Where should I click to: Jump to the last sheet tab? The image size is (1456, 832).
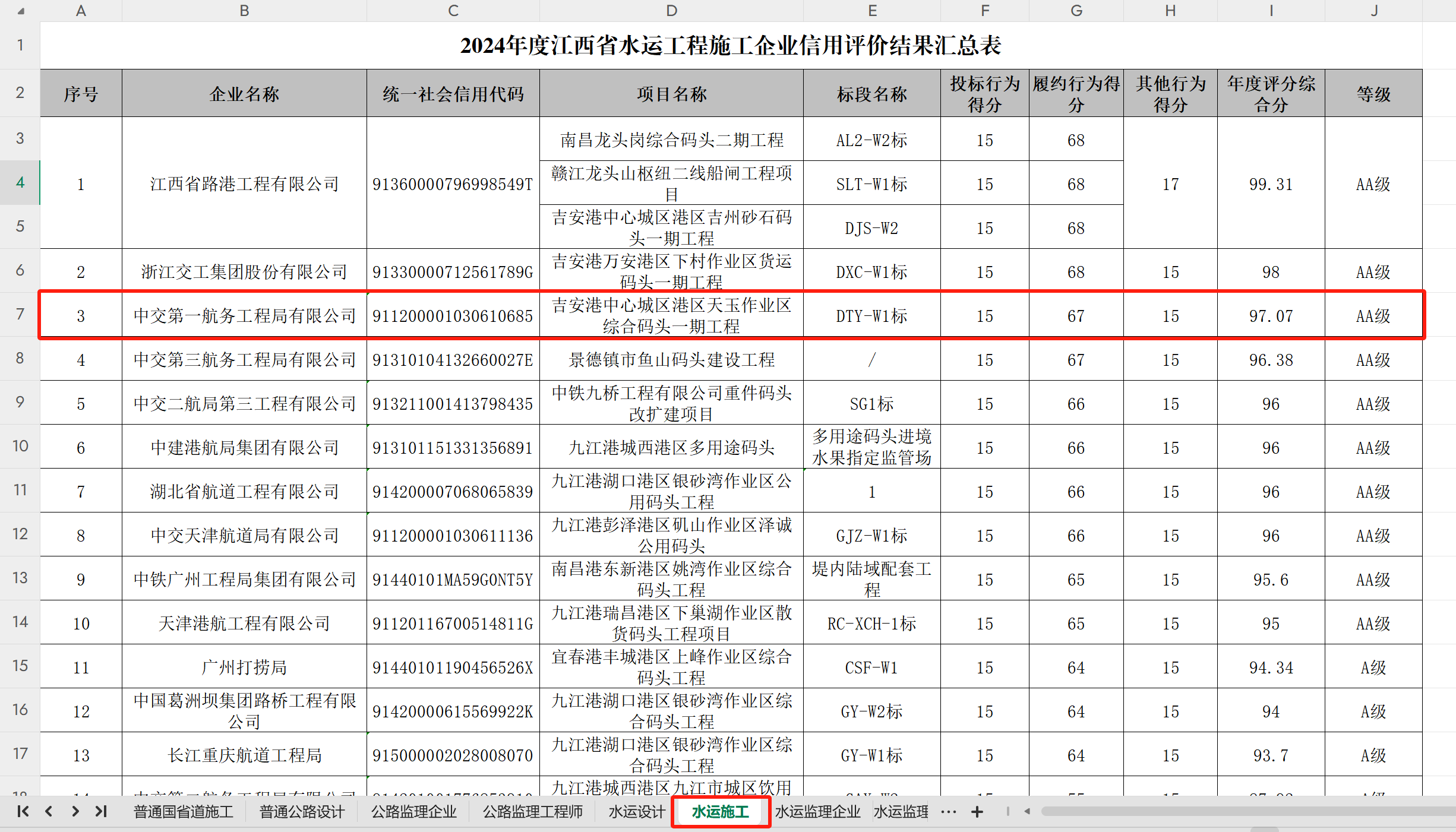pyautogui.click(x=101, y=811)
